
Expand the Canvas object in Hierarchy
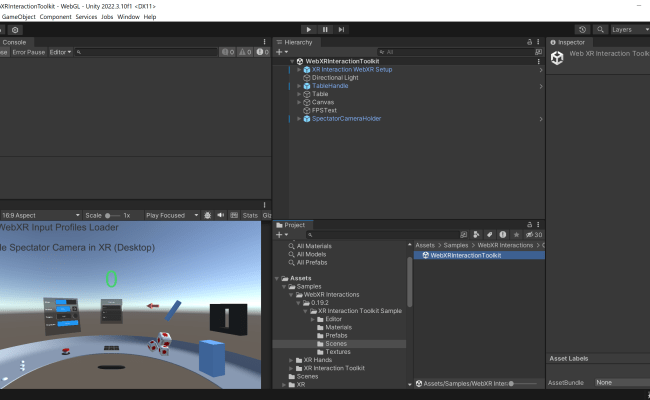299,102
